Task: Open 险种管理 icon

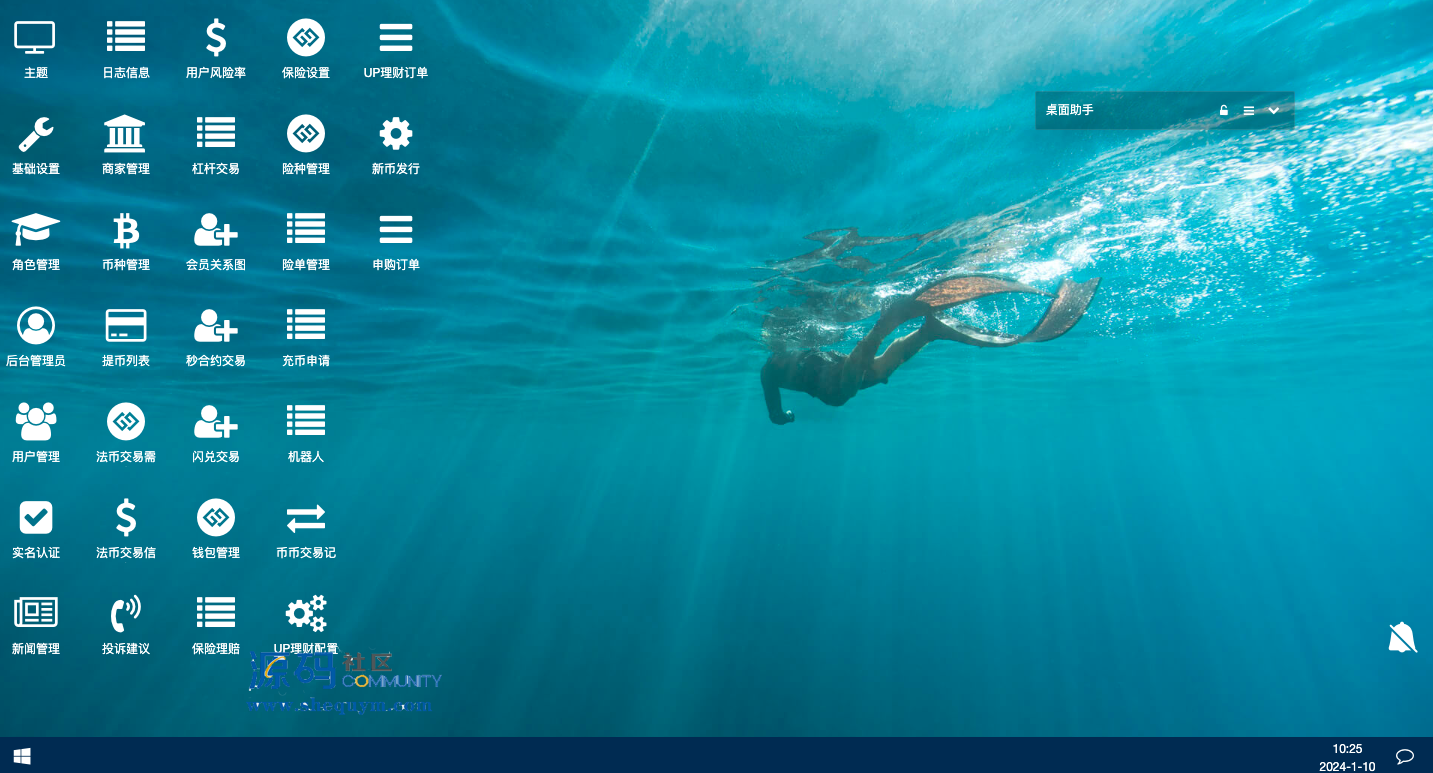Action: tap(306, 134)
